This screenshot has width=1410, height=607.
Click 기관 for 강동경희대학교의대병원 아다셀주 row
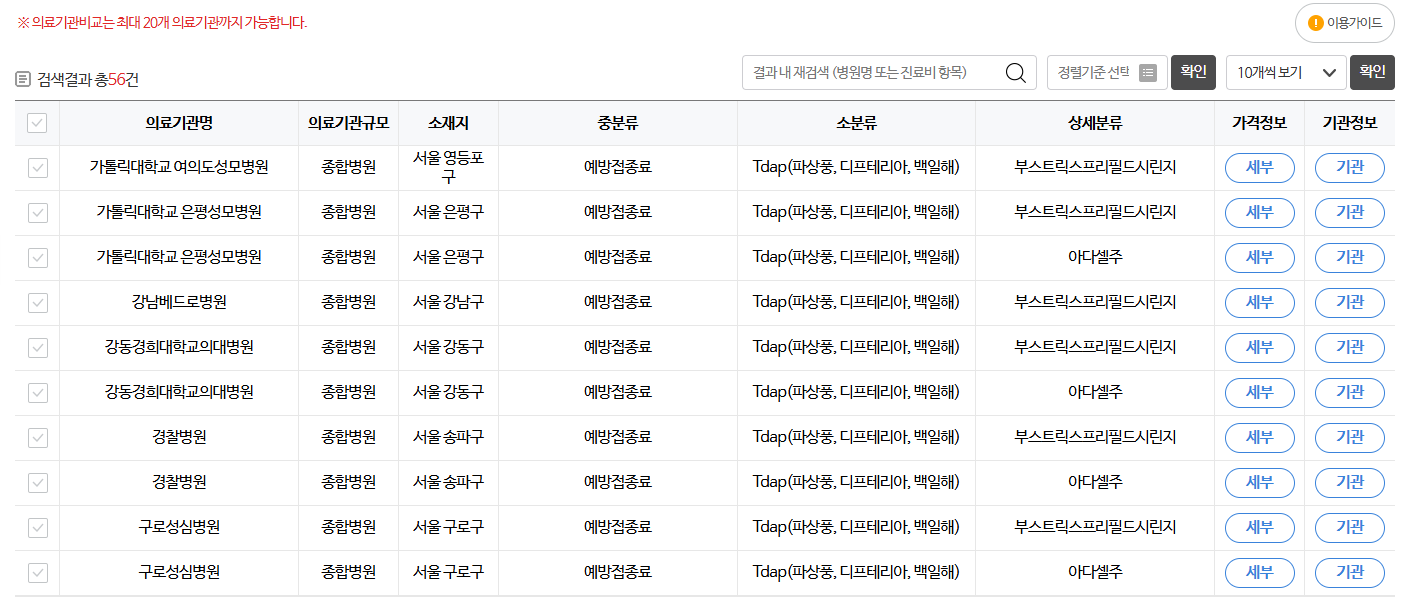click(x=1349, y=393)
